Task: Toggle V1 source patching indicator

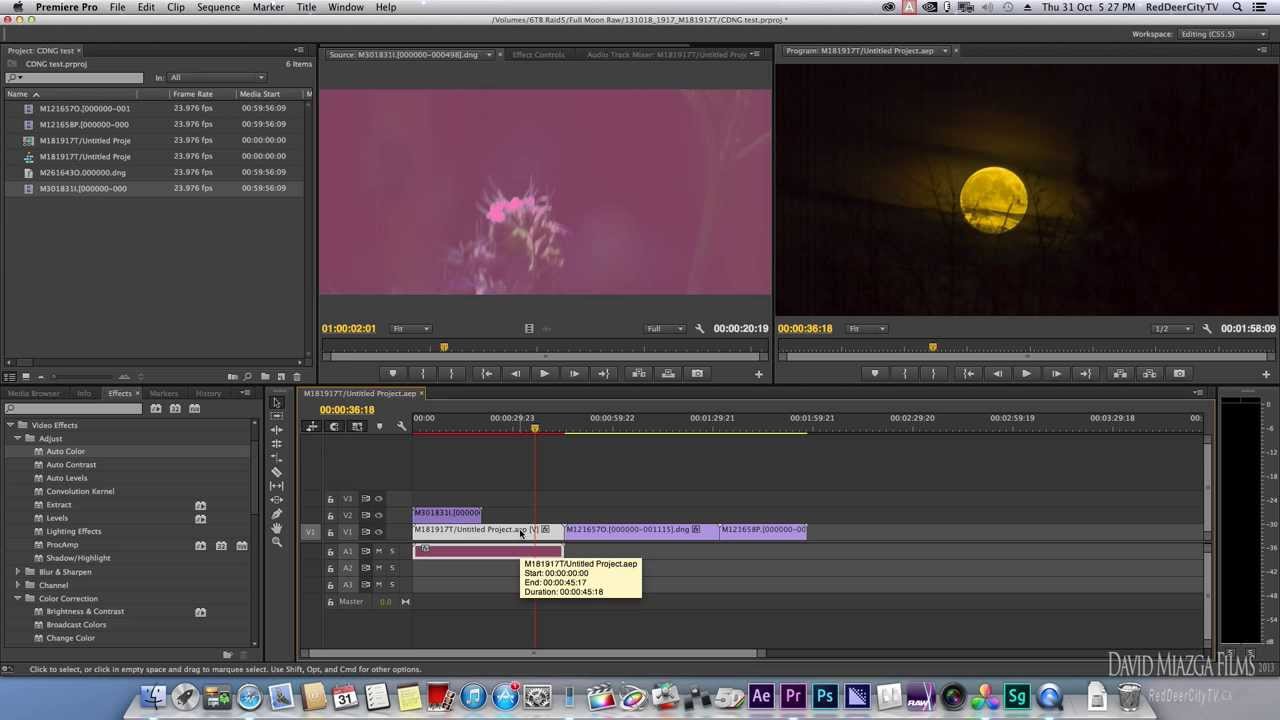Action: pyautogui.click(x=310, y=532)
